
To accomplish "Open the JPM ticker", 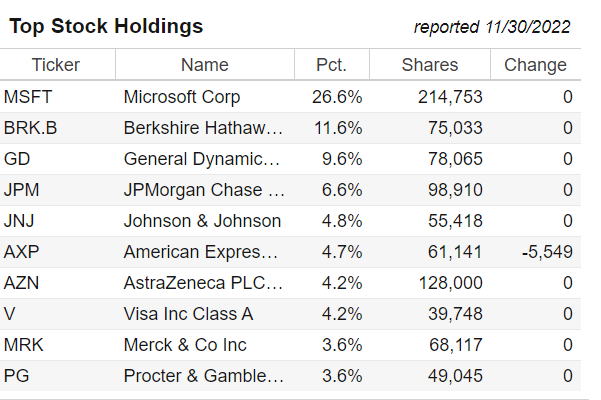I will [x=22, y=190].
